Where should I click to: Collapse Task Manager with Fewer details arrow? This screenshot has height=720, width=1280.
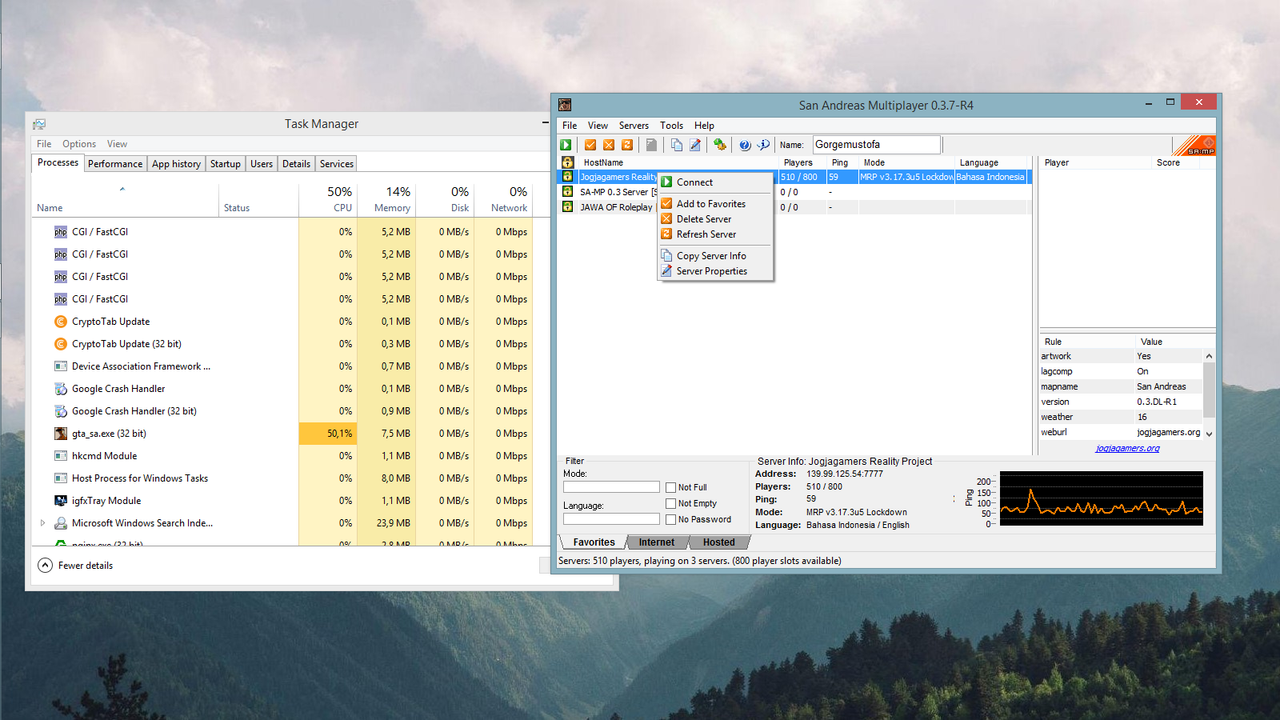pos(45,565)
